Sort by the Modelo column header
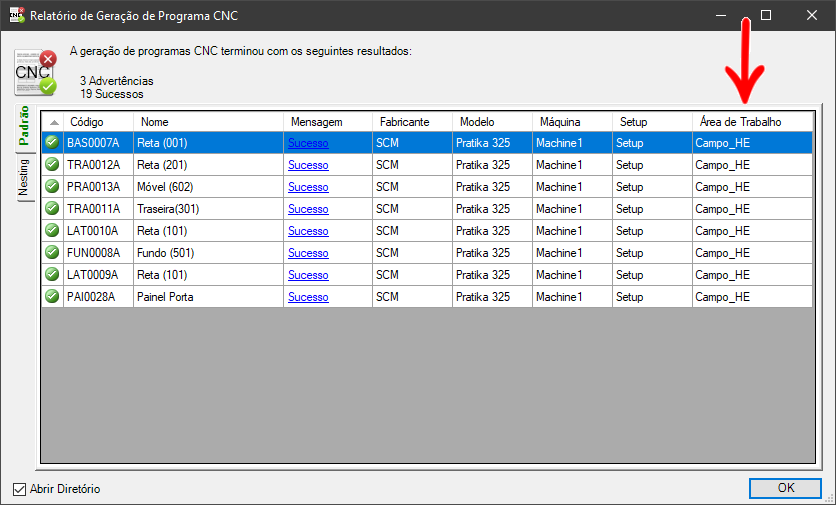 coord(492,122)
